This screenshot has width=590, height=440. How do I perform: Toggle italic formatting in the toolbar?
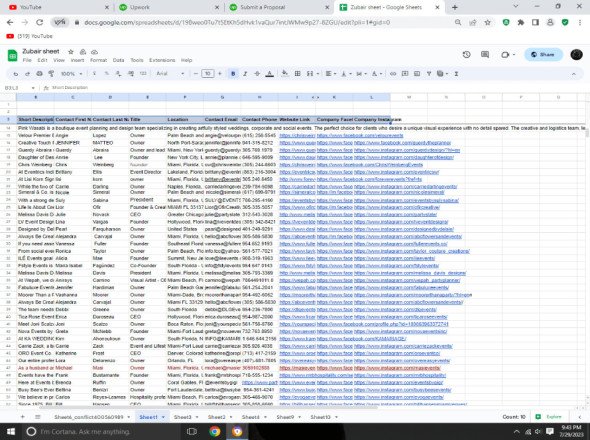pos(245,74)
